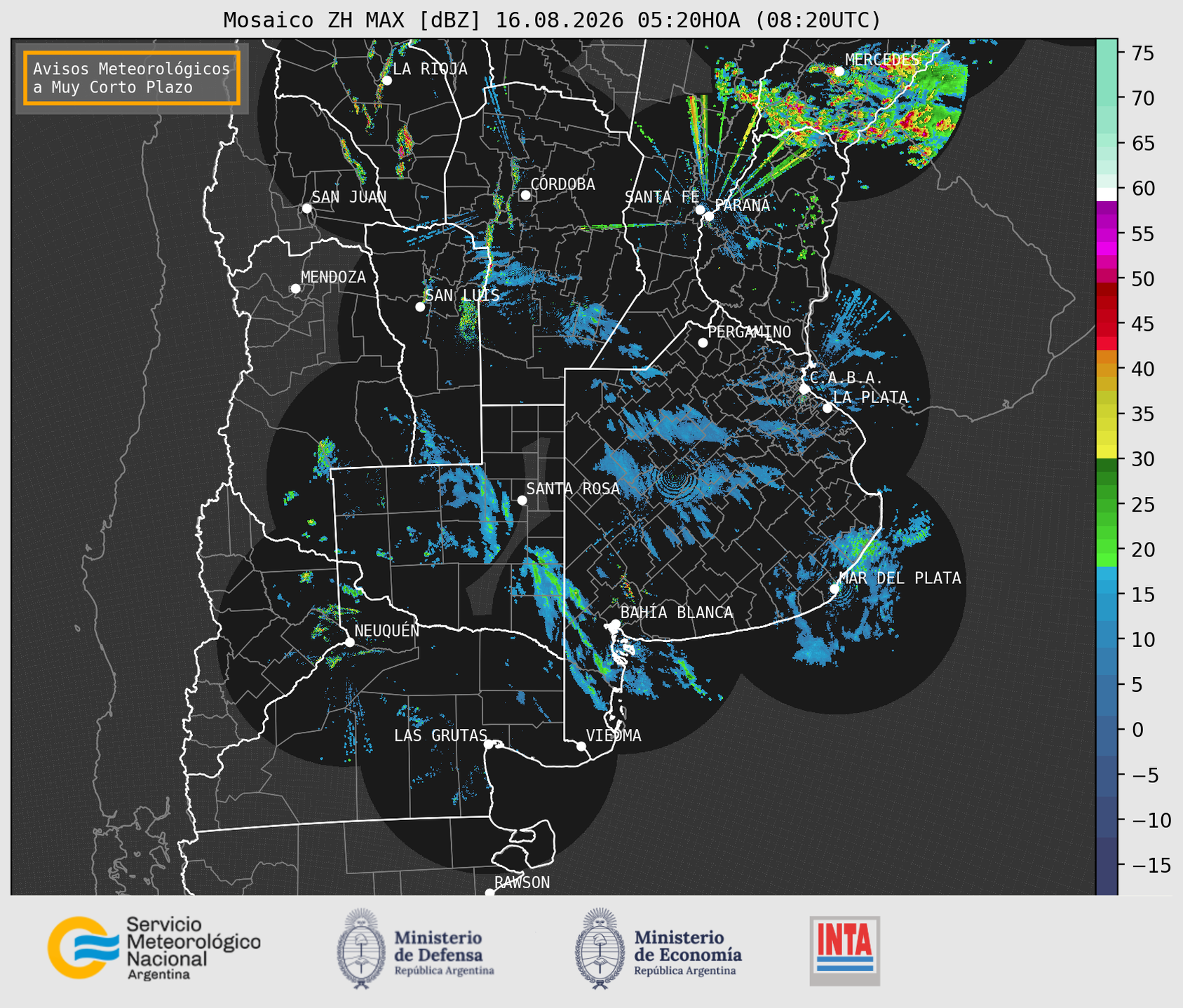This screenshot has width=1183, height=1008.
Task: Click the SAN JUAN city marker
Action: 306,208
